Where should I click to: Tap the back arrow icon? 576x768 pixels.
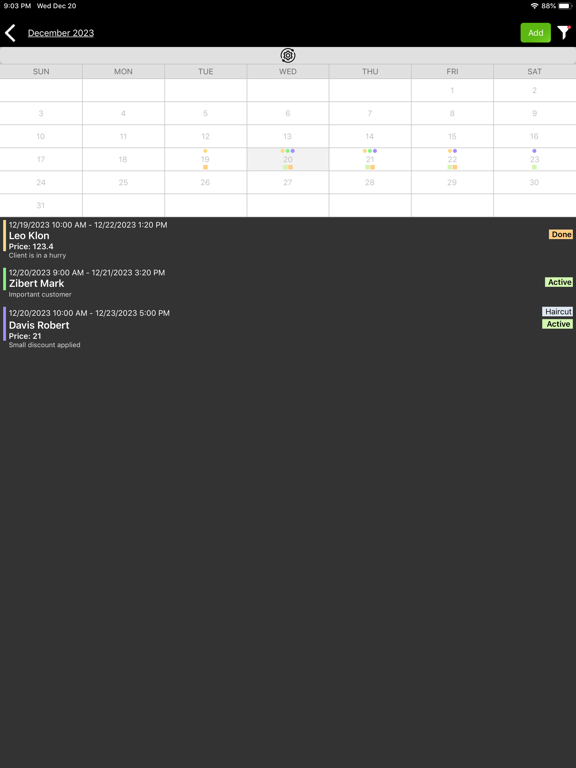click(x=10, y=33)
